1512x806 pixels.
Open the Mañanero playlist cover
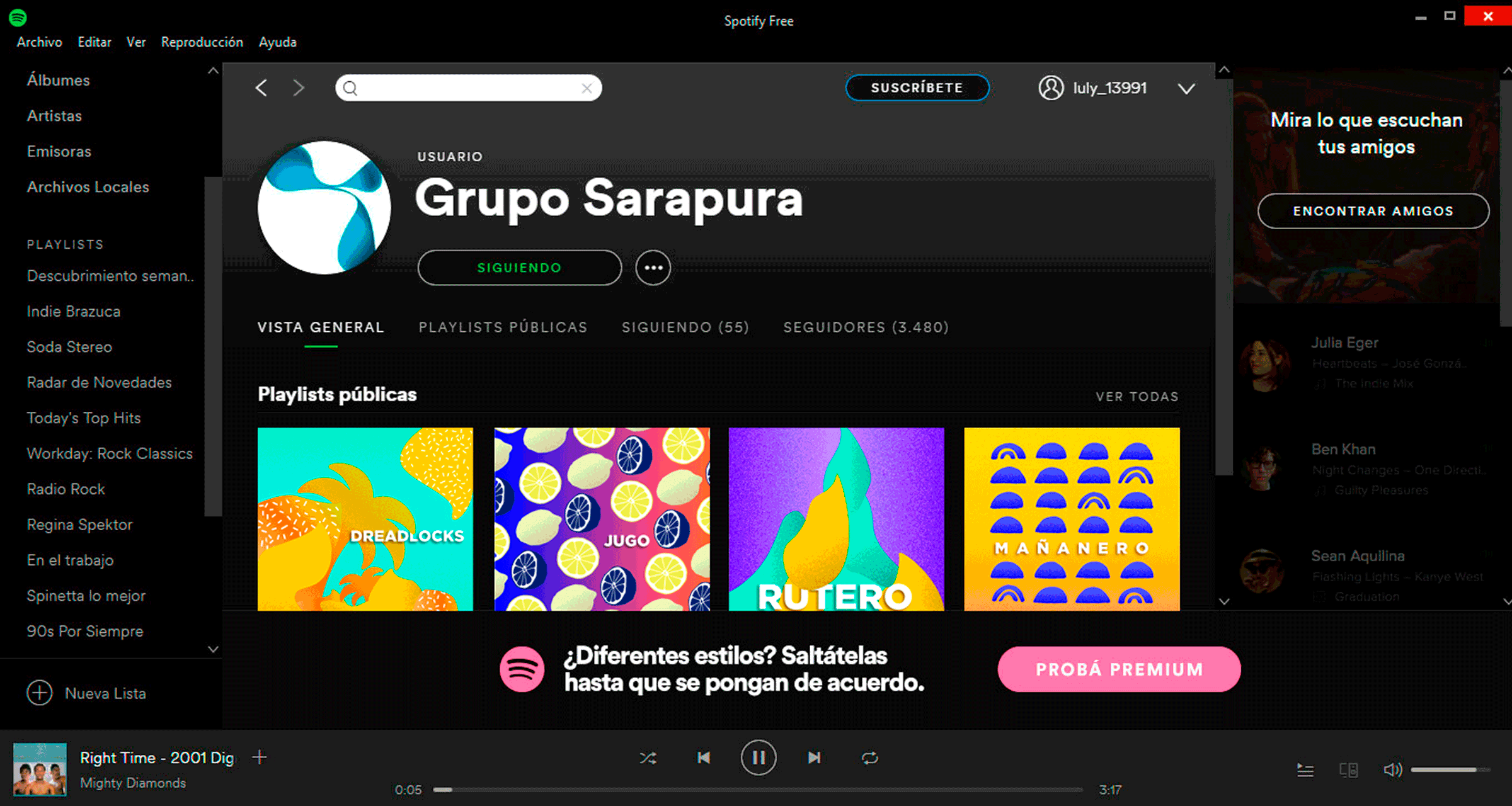click(1072, 519)
